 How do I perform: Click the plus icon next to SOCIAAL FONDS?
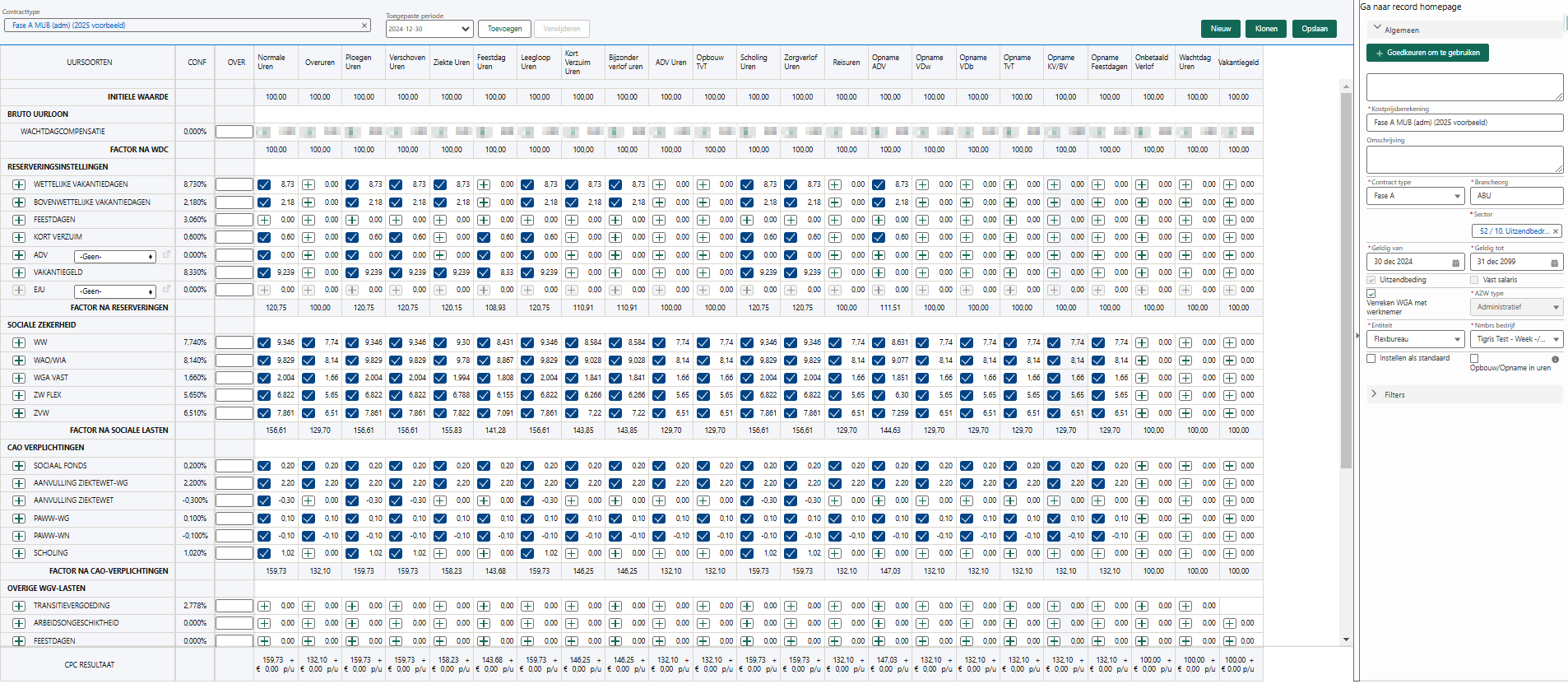19,466
